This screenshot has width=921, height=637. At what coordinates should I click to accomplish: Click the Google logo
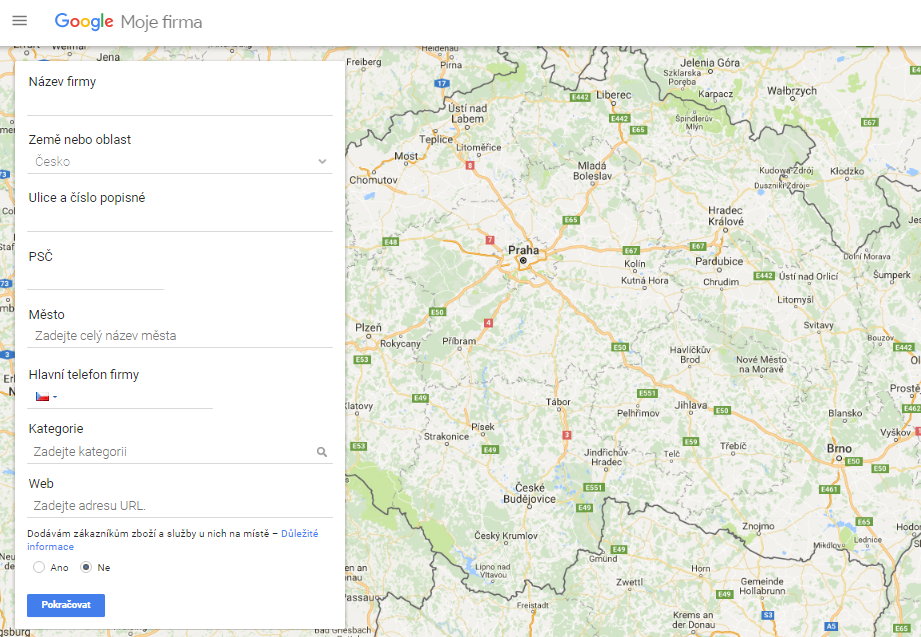point(84,22)
